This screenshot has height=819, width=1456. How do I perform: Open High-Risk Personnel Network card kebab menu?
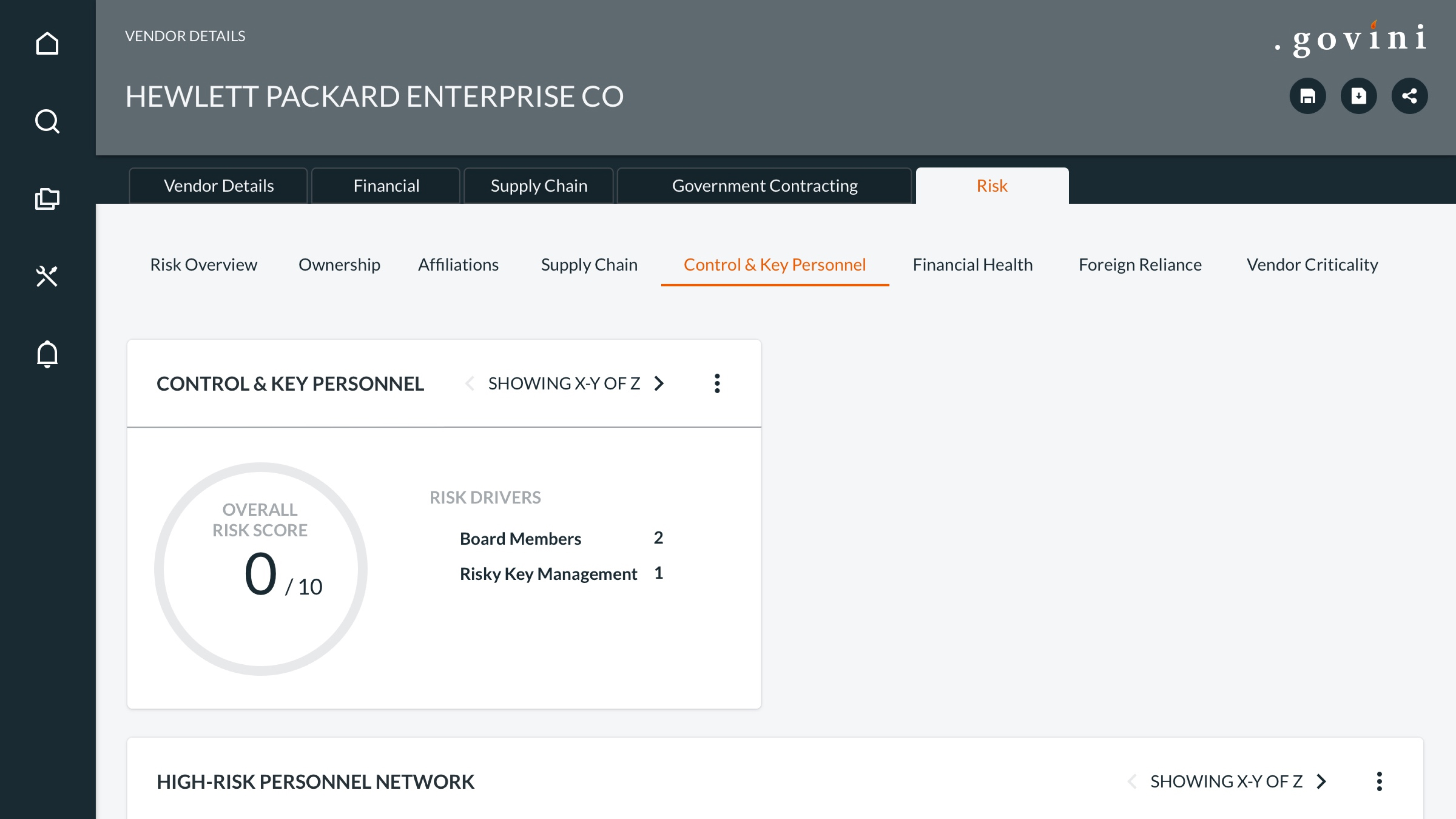[x=1379, y=781]
